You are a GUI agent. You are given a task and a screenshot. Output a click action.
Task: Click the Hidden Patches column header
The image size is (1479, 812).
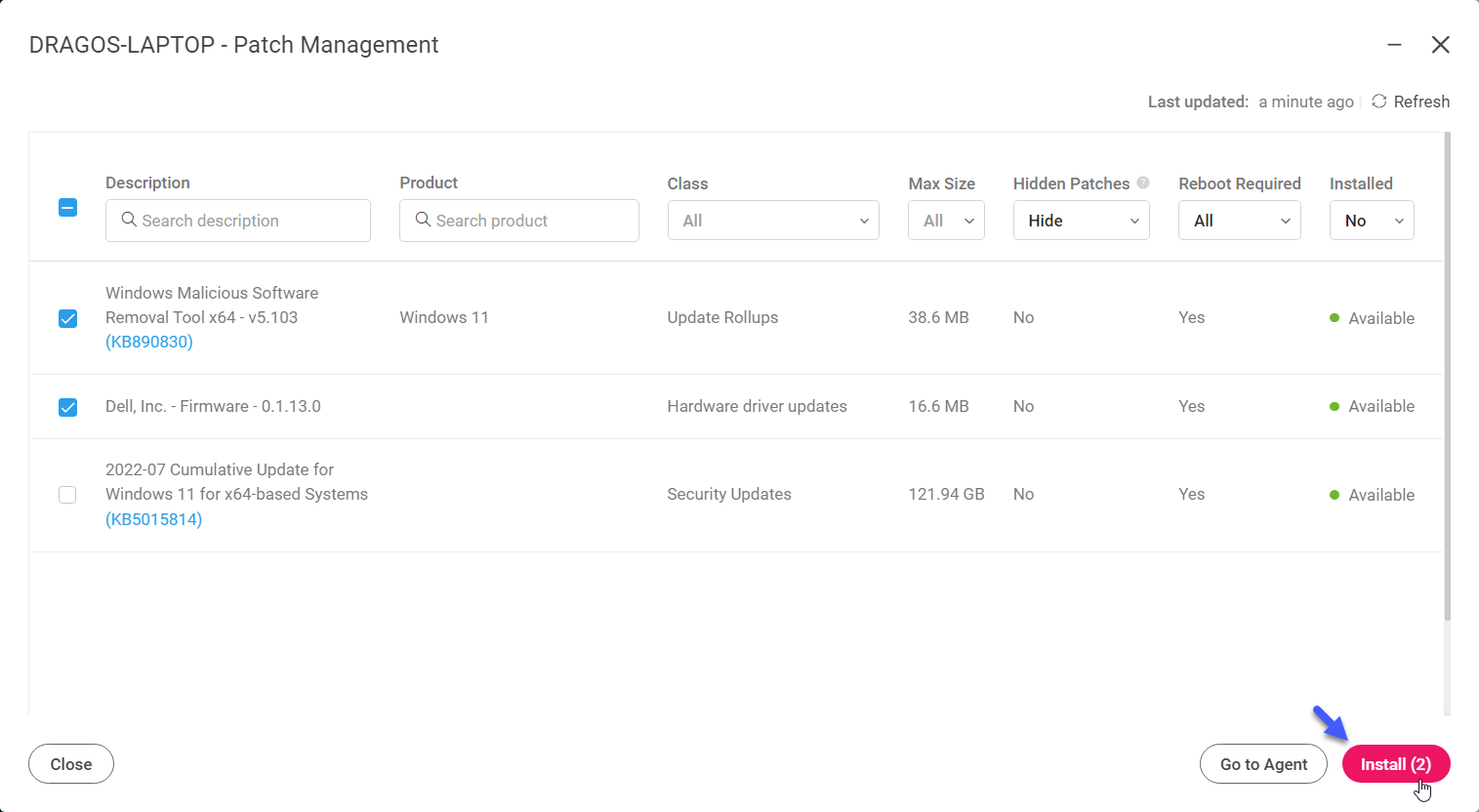point(1071,183)
